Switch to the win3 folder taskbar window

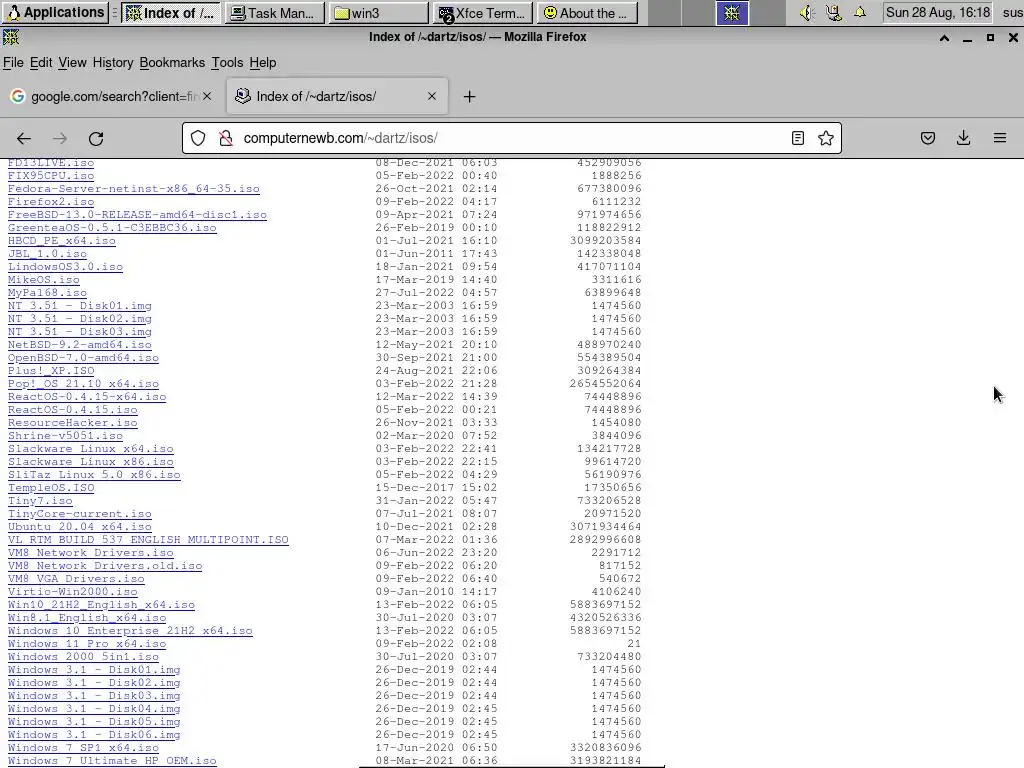(x=379, y=13)
